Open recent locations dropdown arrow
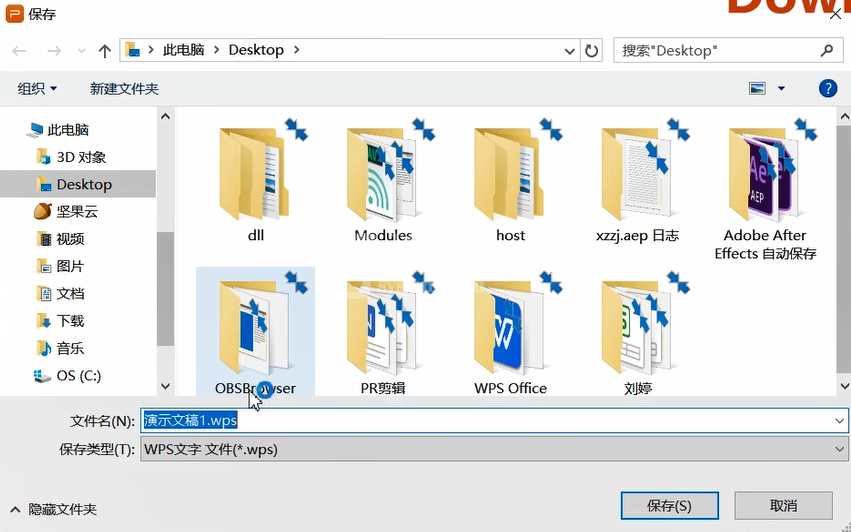The image size is (851, 532). coord(81,51)
